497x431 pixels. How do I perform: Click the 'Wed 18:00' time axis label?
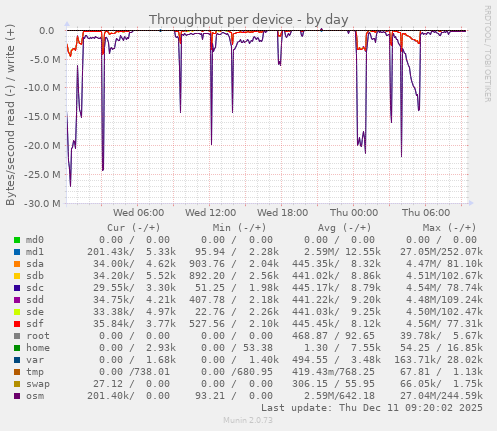point(283,213)
